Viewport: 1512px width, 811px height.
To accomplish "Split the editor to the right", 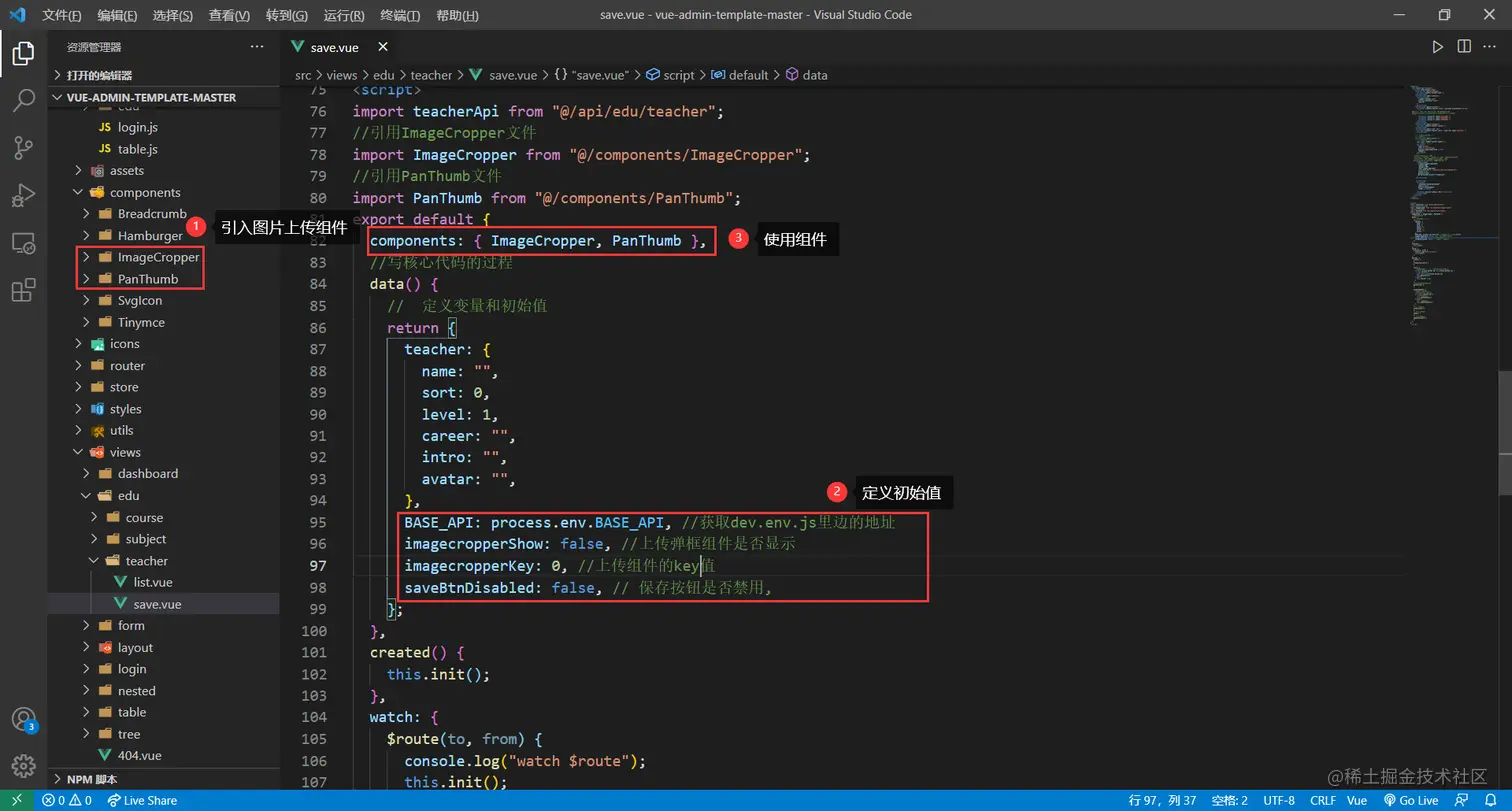I will point(1464,47).
